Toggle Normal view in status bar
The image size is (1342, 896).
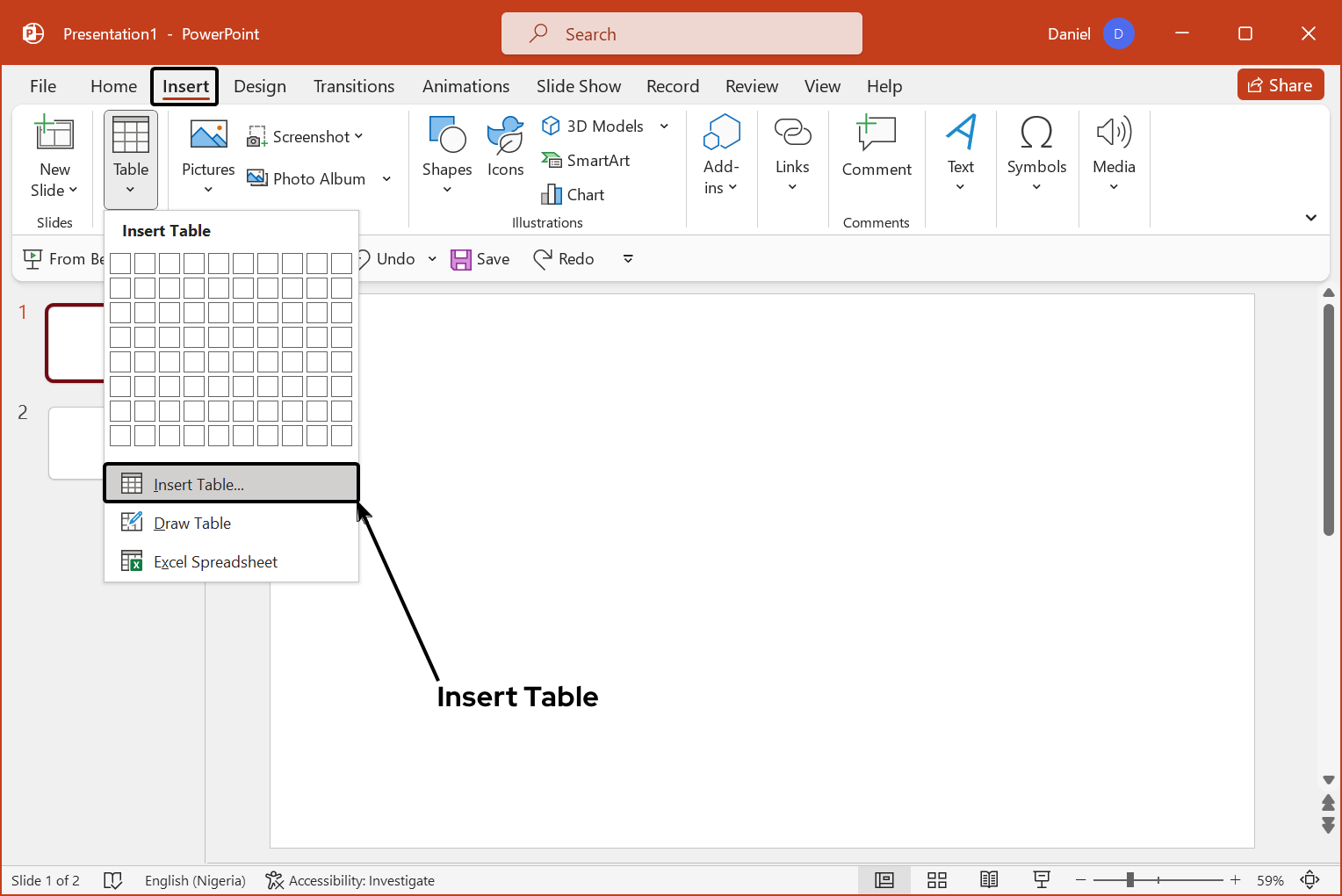tap(884, 880)
